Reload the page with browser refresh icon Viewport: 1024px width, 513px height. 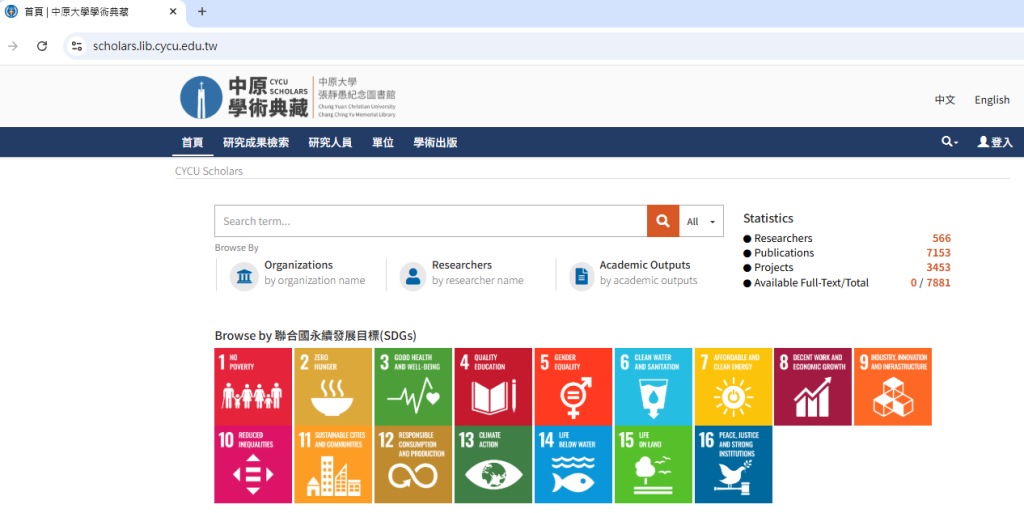[x=42, y=46]
